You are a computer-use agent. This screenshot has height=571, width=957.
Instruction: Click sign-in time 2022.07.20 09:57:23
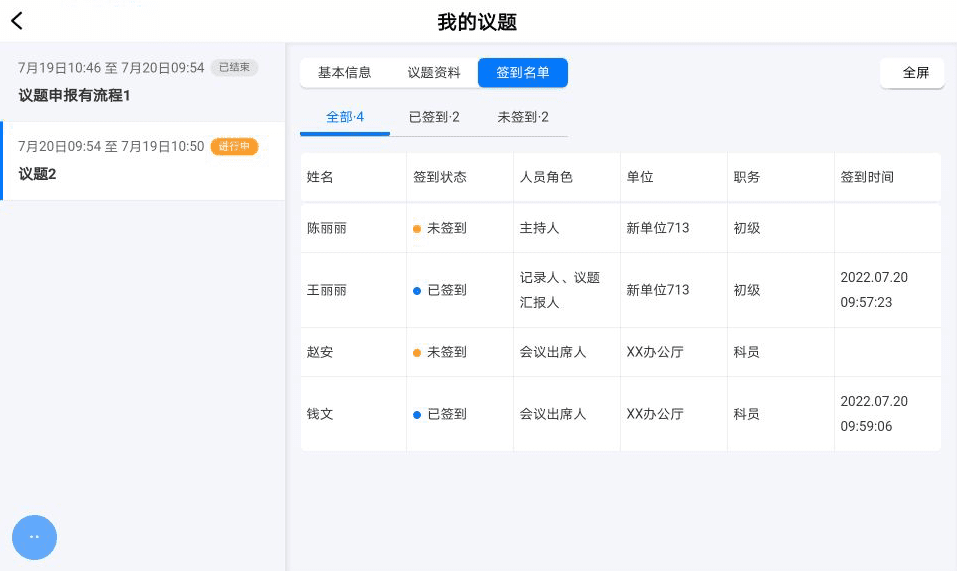tap(874, 290)
